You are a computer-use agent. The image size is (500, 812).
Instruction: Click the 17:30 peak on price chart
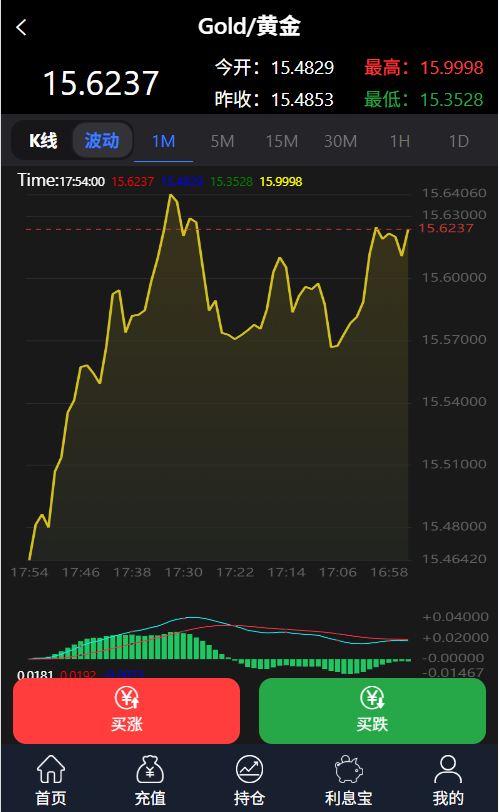click(171, 195)
